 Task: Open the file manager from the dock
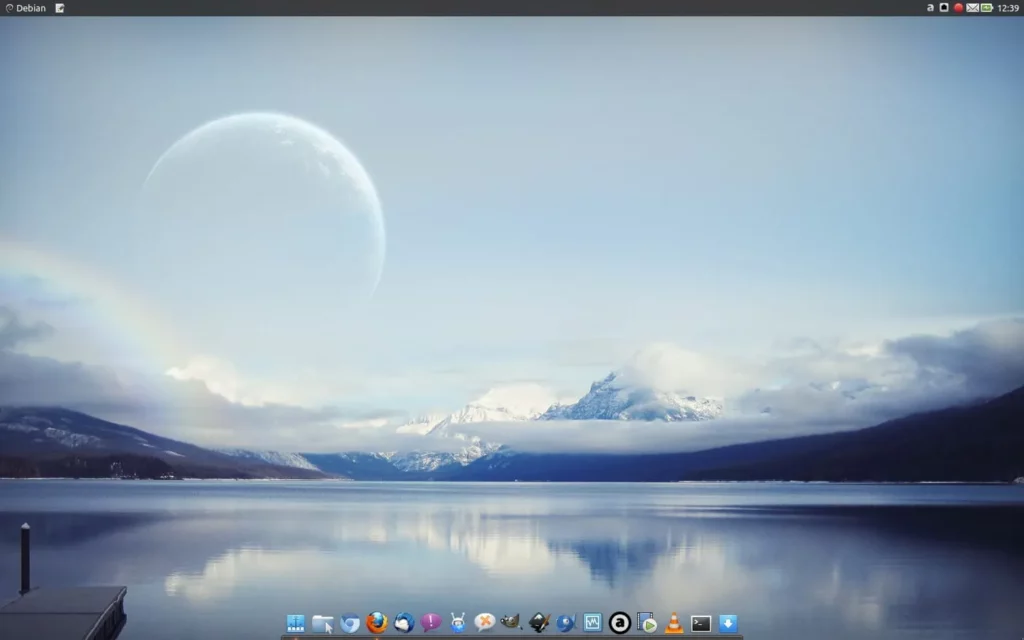324,623
